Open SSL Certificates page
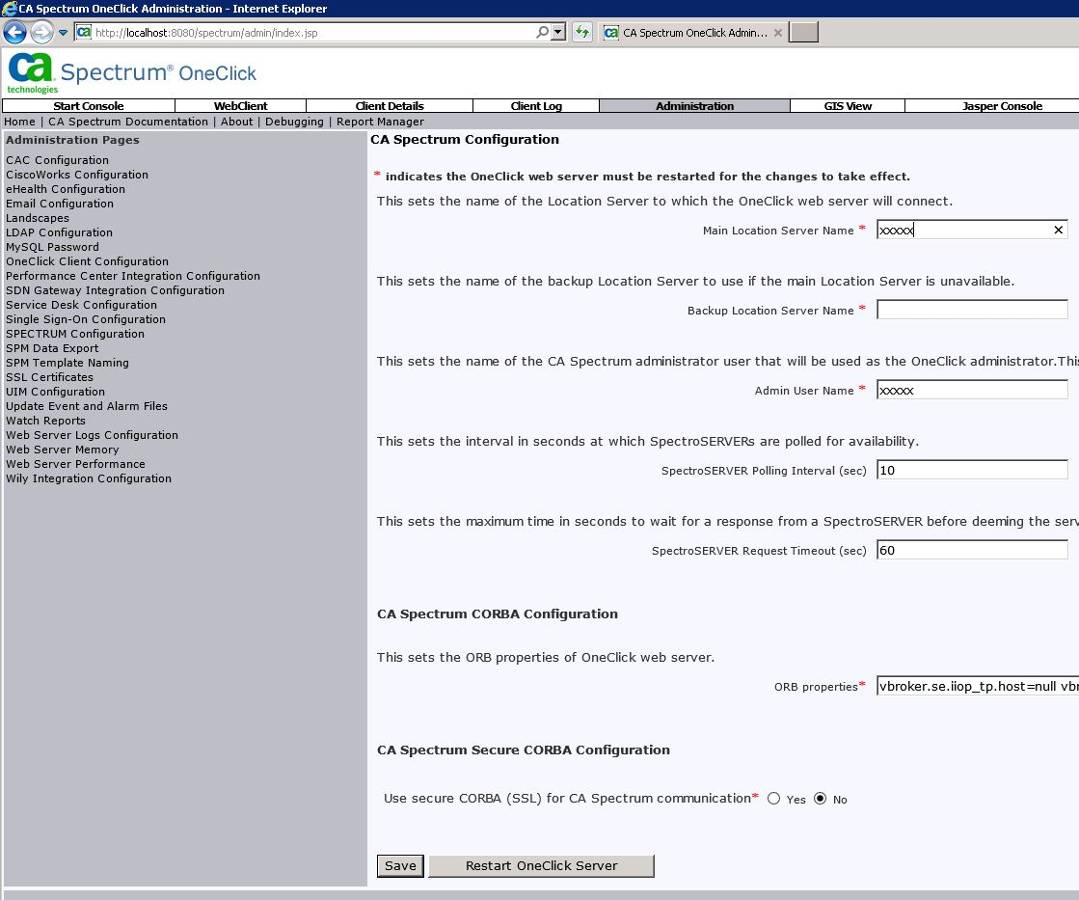Image resolution: width=1079 pixels, height=900 pixels. pyautogui.click(x=50, y=377)
